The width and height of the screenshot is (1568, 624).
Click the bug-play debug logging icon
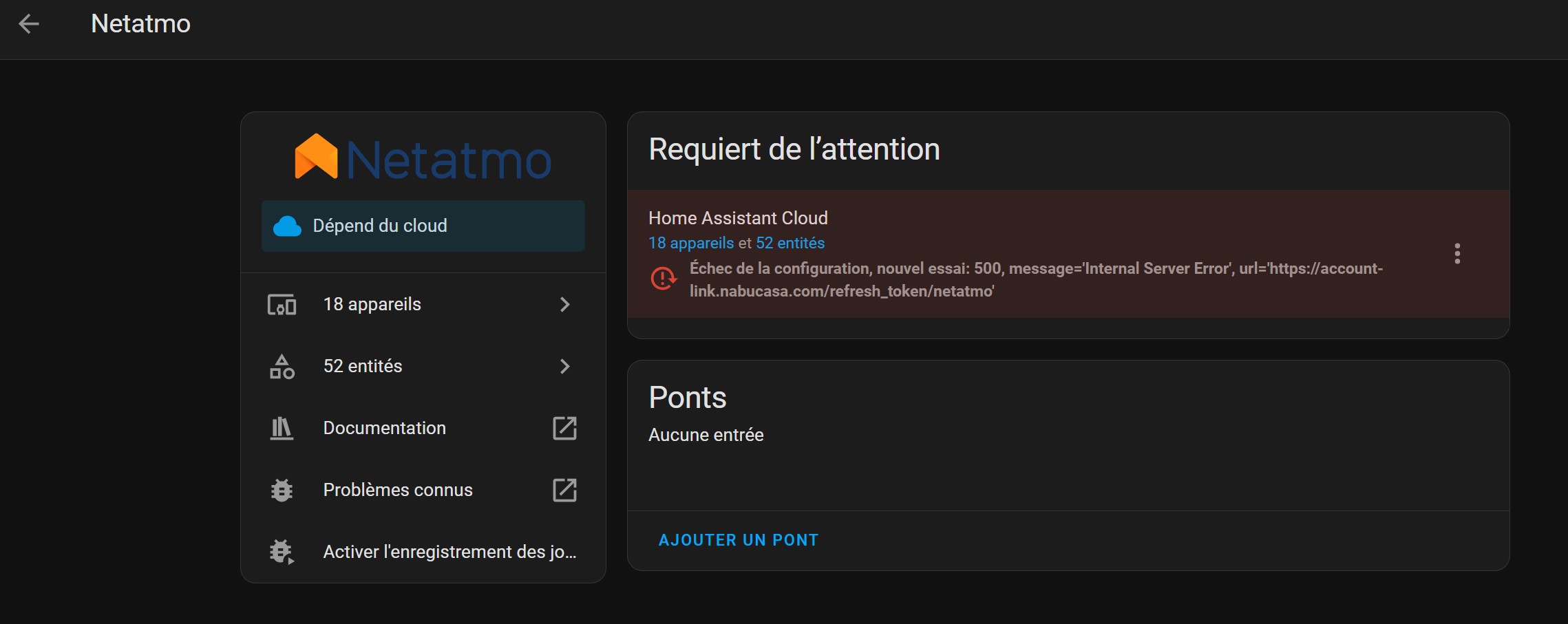[x=282, y=552]
